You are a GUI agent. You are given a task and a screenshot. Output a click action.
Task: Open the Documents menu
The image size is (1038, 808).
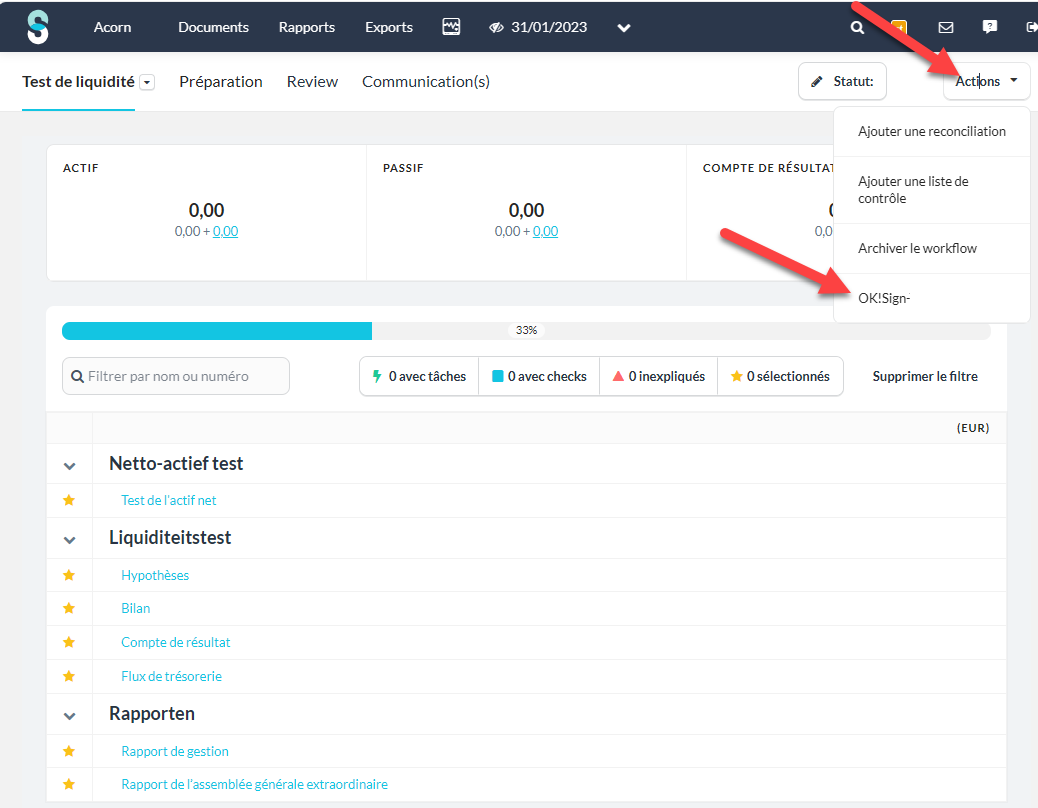[213, 27]
